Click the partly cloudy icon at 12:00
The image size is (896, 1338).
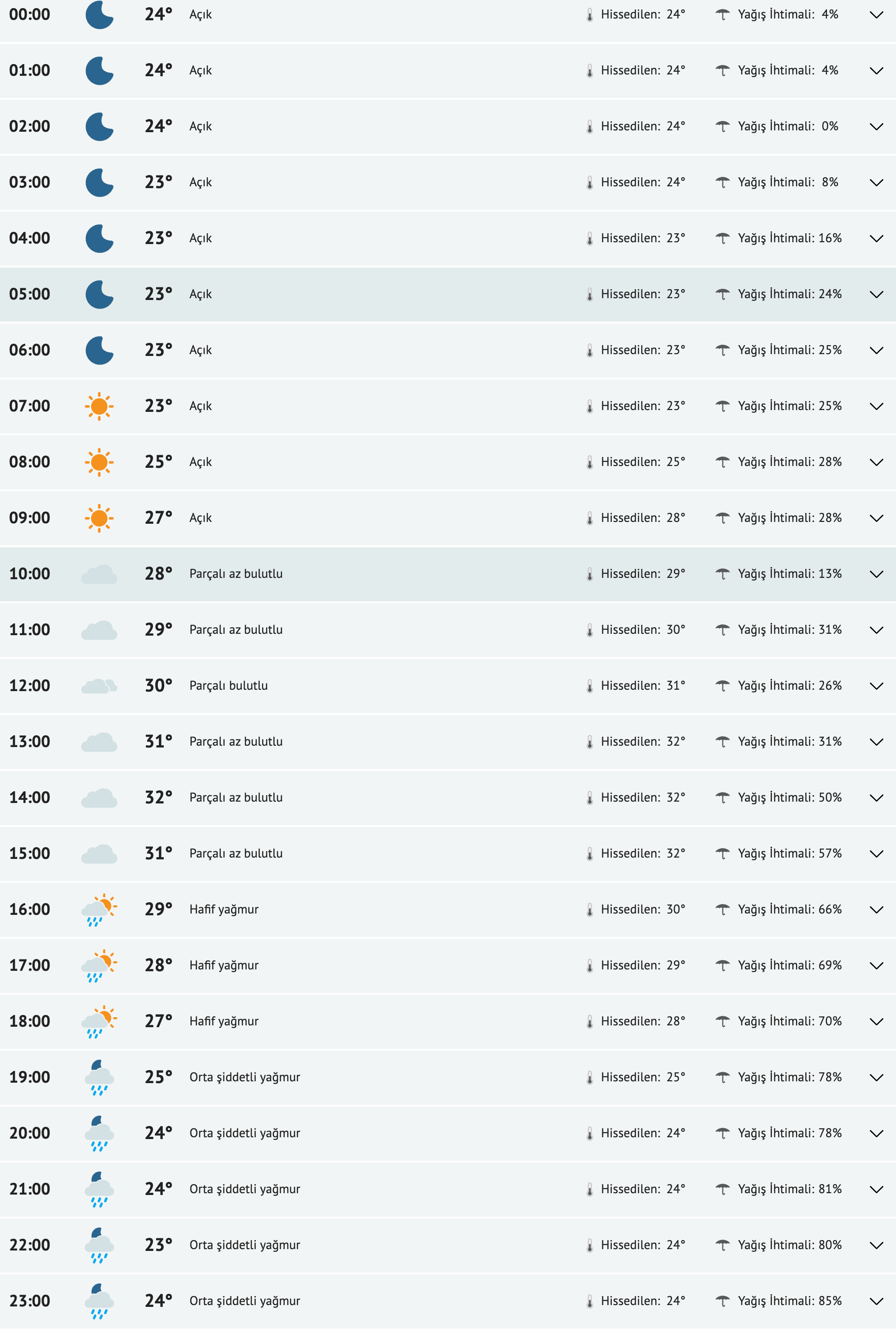(99, 686)
